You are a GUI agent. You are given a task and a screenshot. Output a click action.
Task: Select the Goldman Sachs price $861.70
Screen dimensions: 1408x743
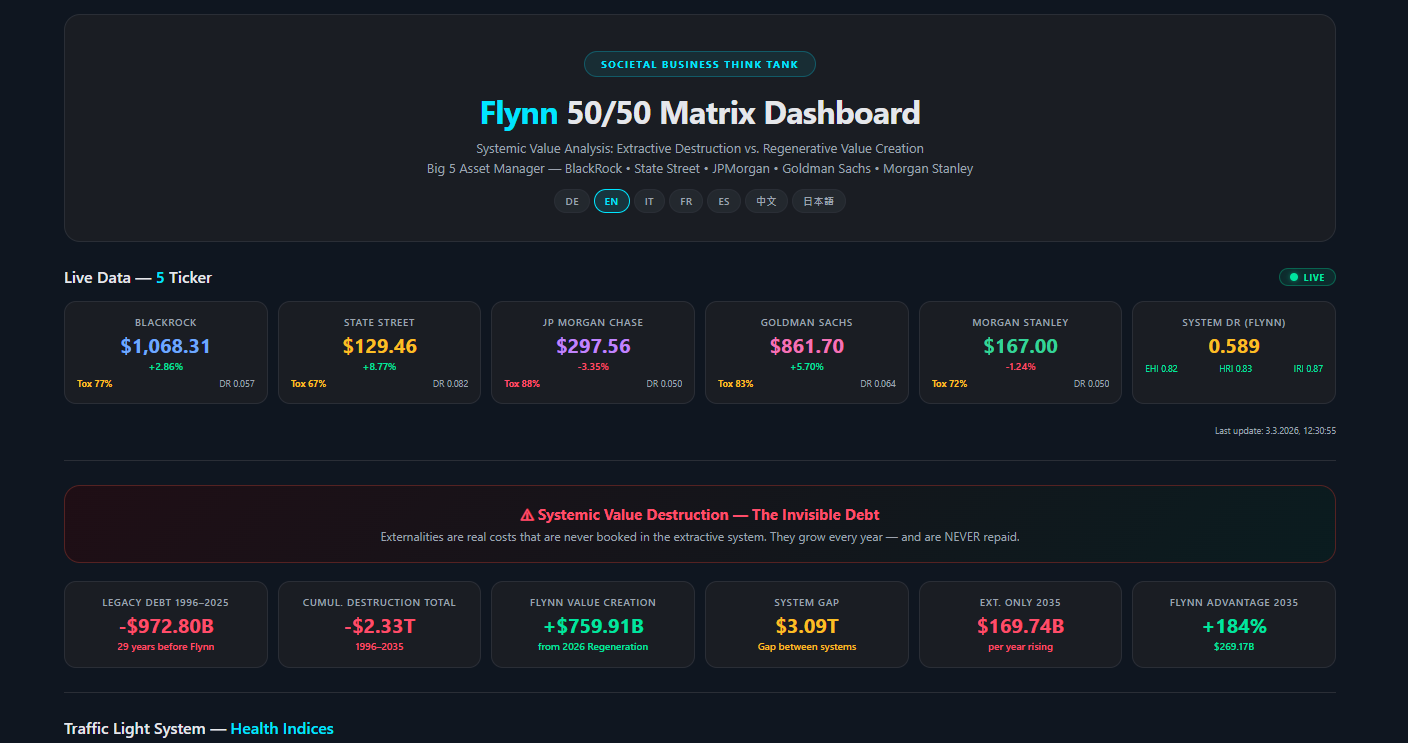(807, 346)
